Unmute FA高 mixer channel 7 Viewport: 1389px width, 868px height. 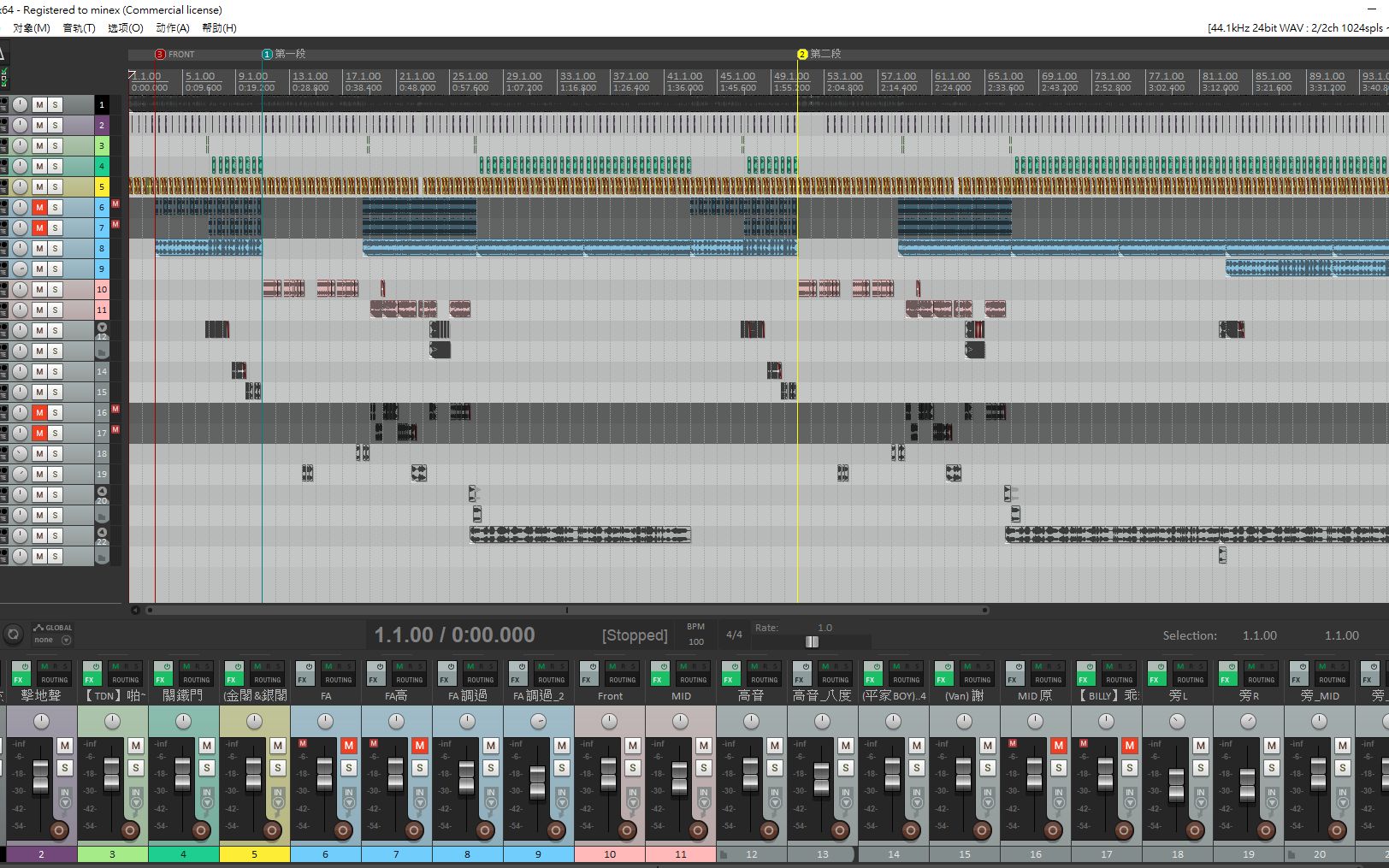420,746
